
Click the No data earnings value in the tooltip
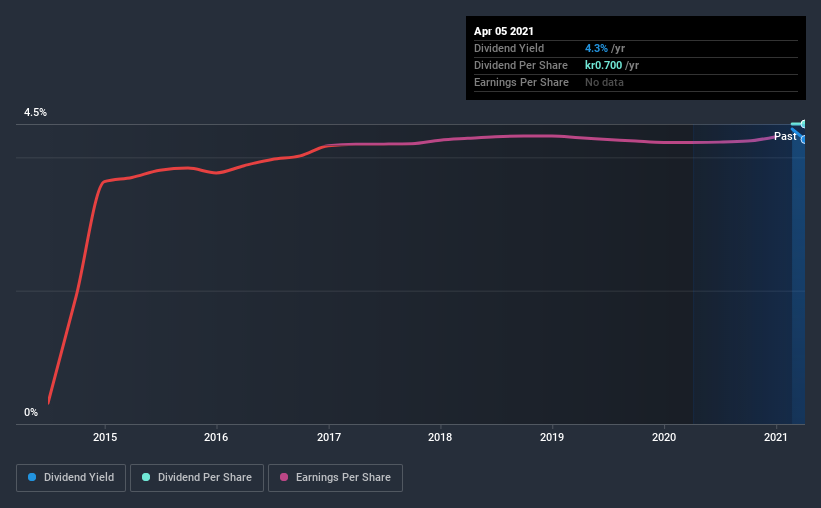[x=604, y=82]
